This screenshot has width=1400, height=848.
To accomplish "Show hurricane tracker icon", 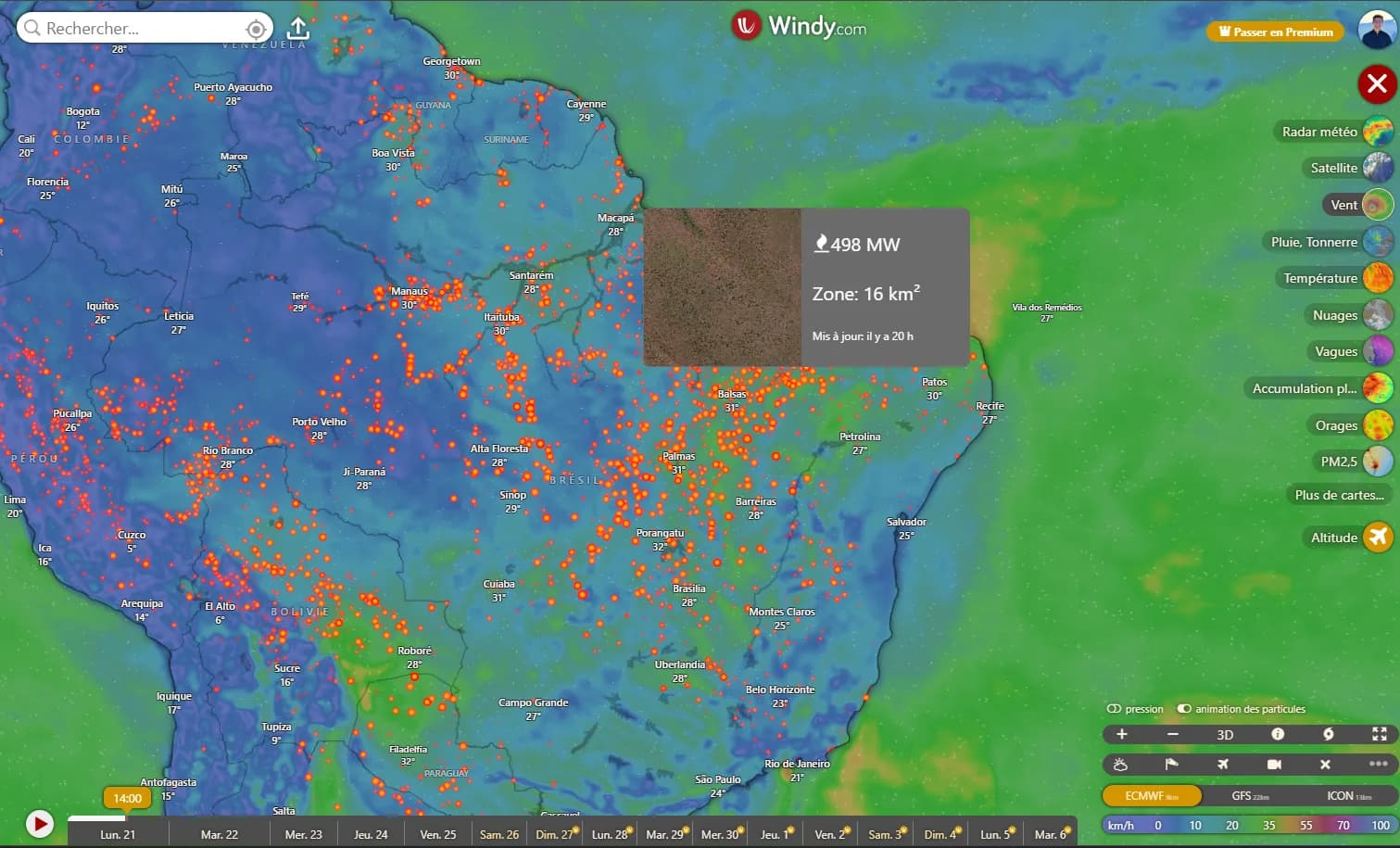I will click(1329, 734).
